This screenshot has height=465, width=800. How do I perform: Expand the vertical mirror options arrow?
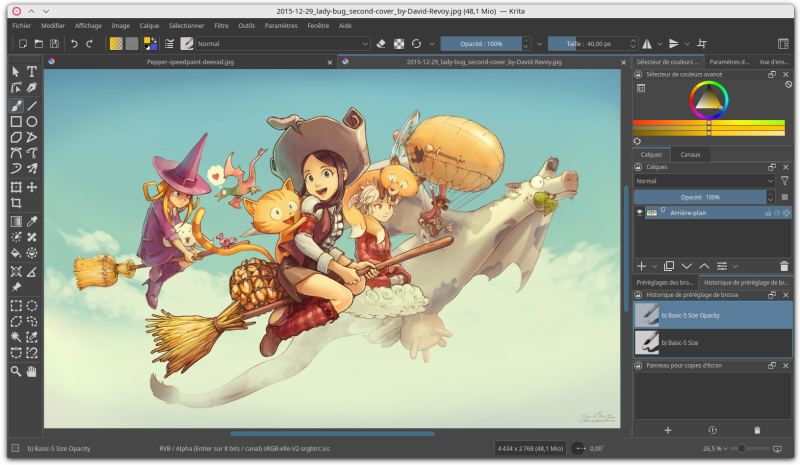point(687,44)
